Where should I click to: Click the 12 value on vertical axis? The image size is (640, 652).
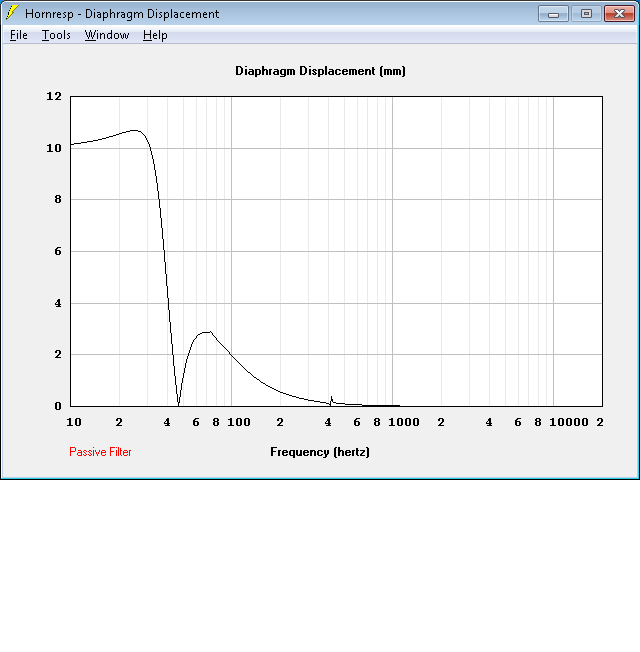(x=54, y=96)
